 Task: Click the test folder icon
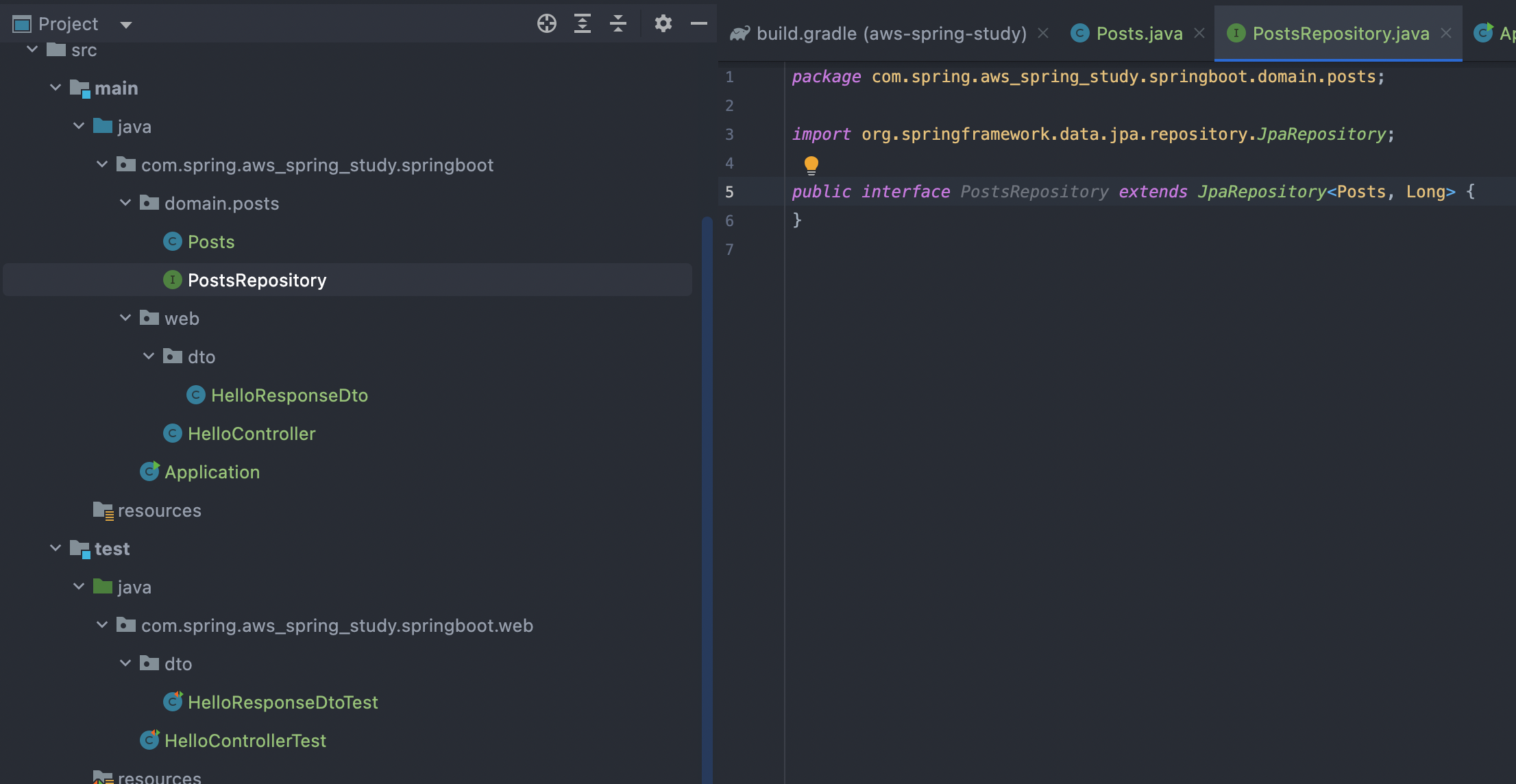tap(80, 549)
